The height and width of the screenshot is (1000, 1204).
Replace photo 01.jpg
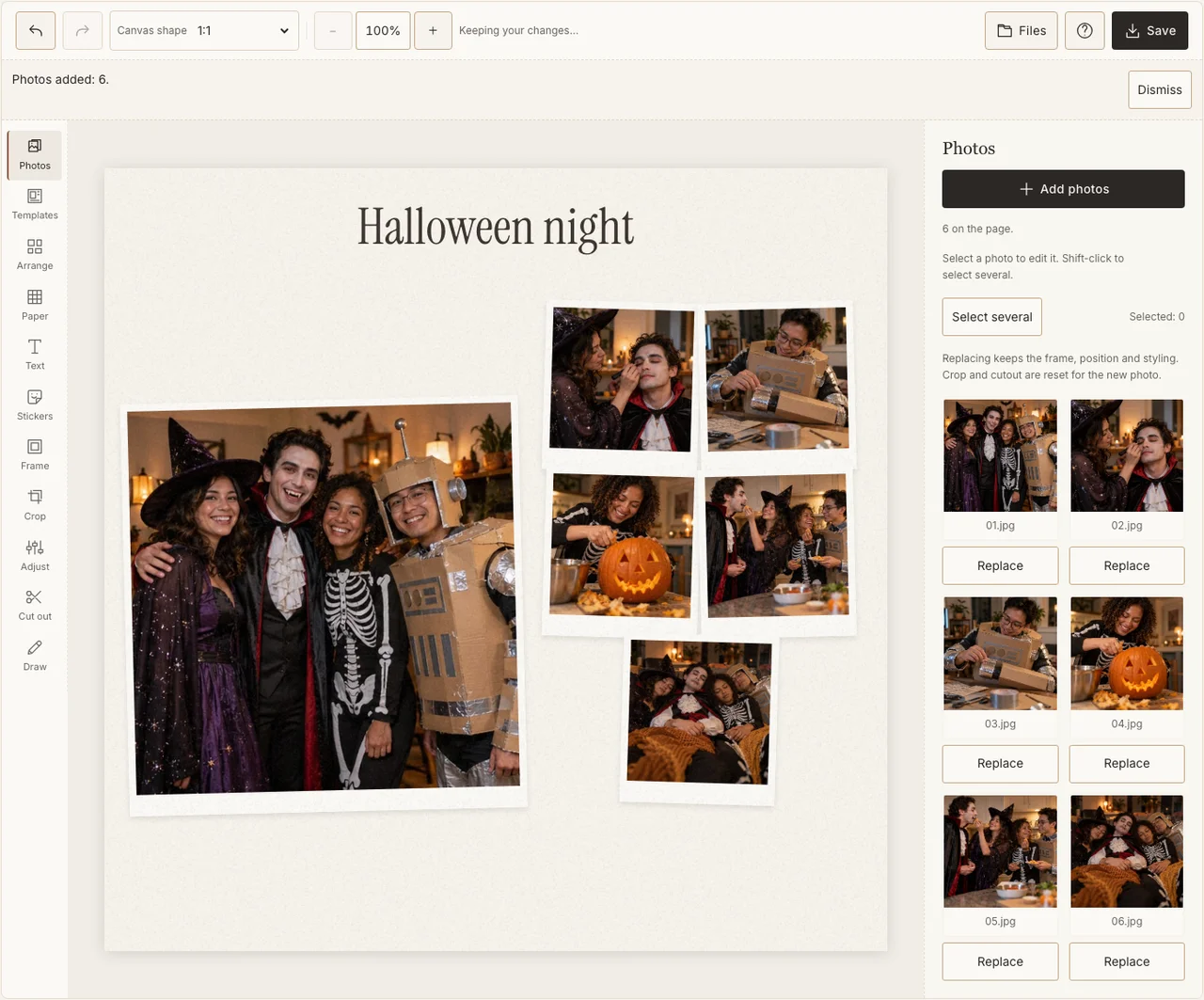(1000, 566)
